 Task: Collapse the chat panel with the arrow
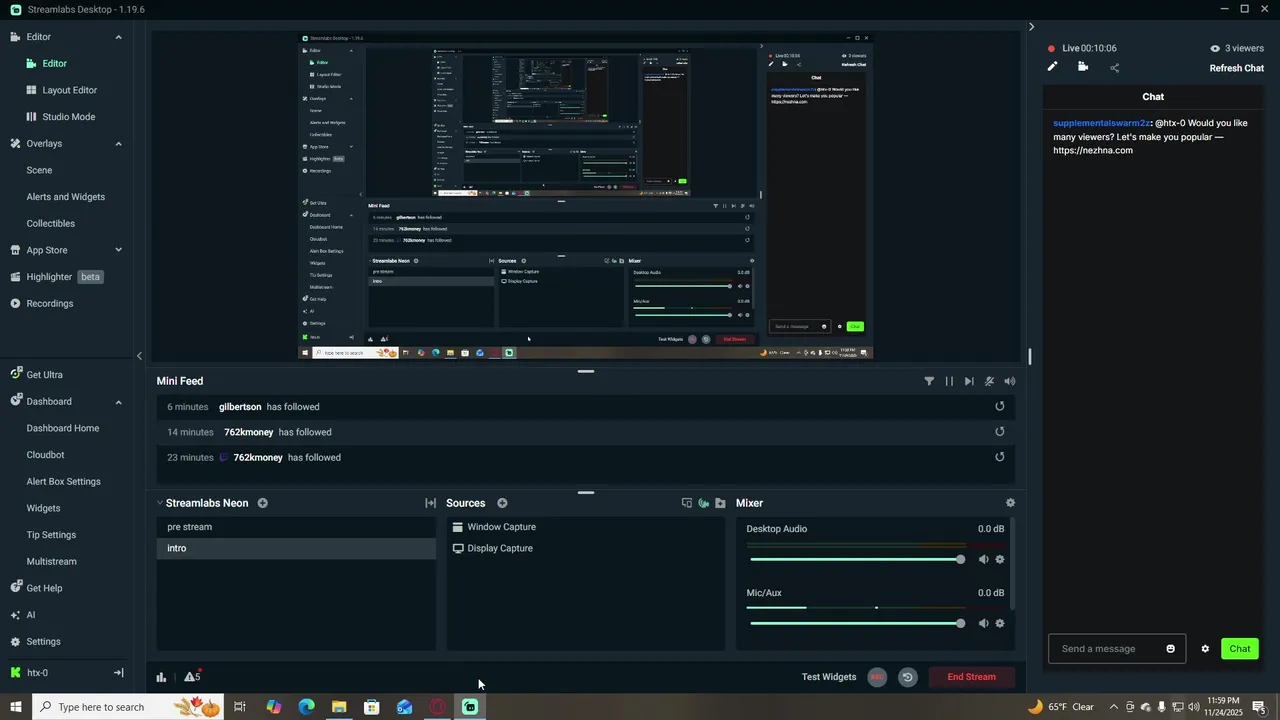pyautogui.click(x=1031, y=27)
